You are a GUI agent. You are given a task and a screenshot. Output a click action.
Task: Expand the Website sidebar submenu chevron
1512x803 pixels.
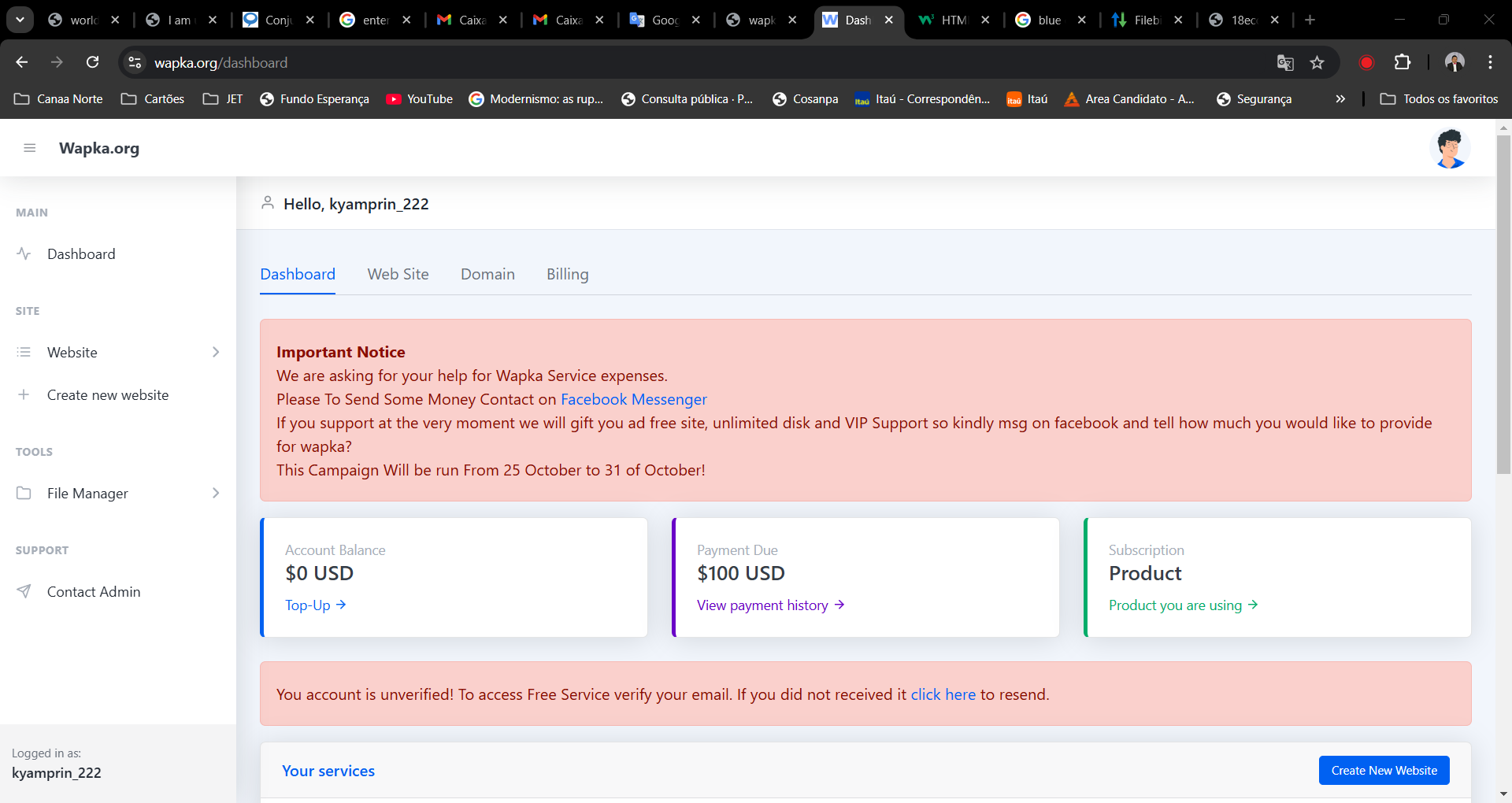pyautogui.click(x=216, y=352)
